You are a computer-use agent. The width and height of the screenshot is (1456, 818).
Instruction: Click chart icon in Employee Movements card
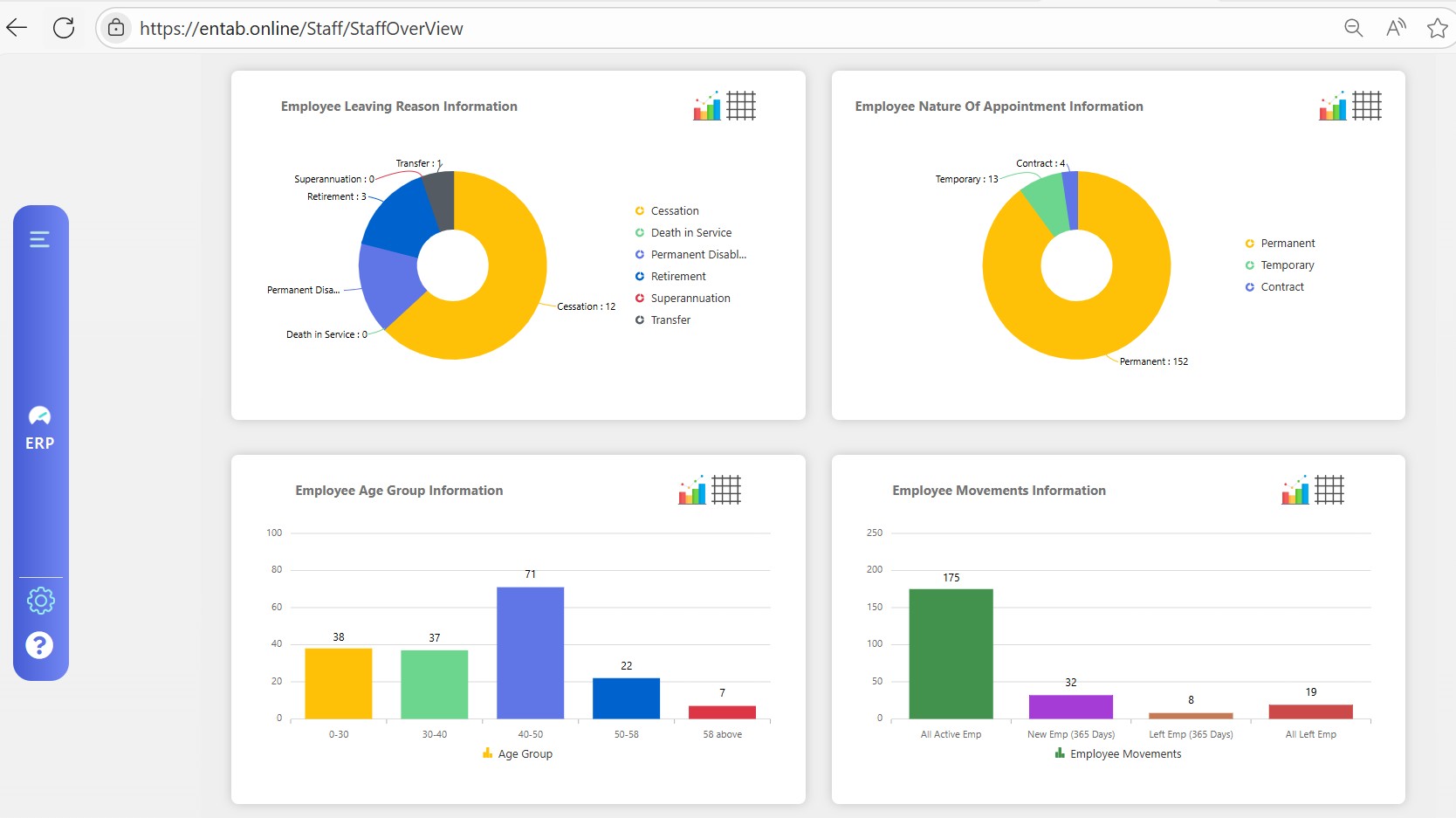click(x=1295, y=490)
